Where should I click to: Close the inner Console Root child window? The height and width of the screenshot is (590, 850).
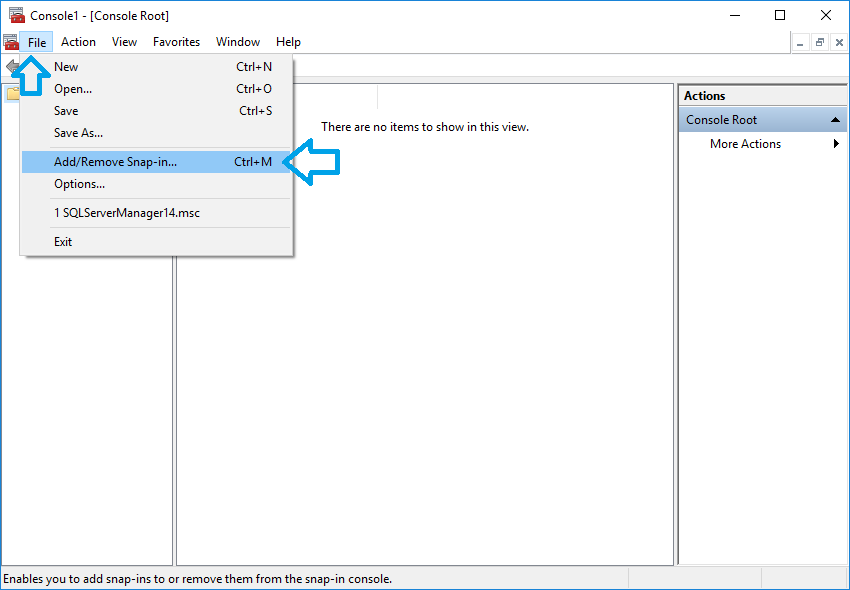pyautogui.click(x=838, y=42)
